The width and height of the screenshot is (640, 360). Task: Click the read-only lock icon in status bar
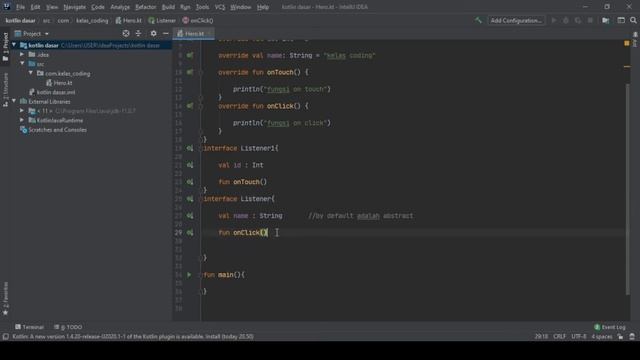[x=620, y=337]
